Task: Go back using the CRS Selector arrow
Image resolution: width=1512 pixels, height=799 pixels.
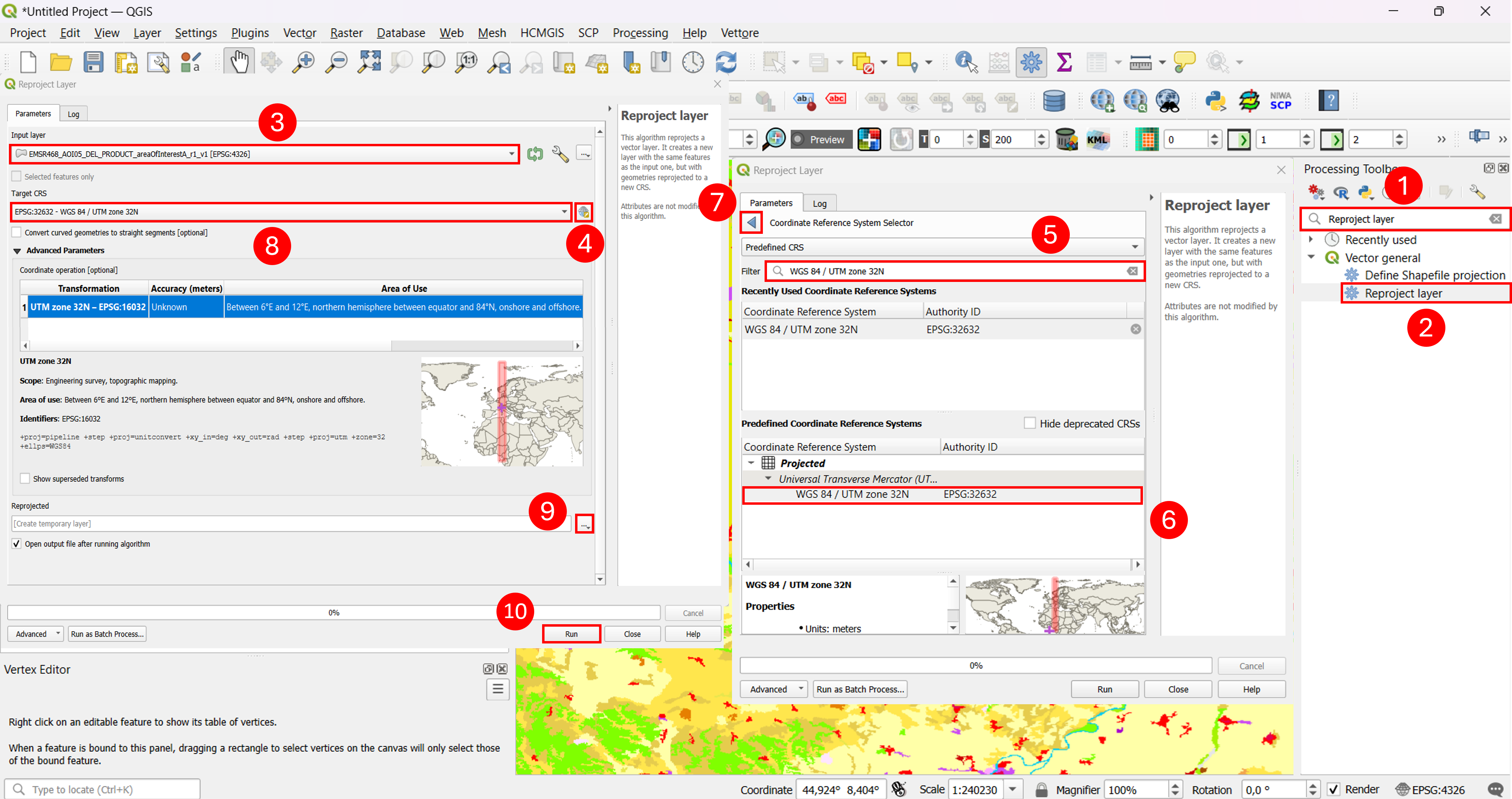Action: pyautogui.click(x=752, y=222)
